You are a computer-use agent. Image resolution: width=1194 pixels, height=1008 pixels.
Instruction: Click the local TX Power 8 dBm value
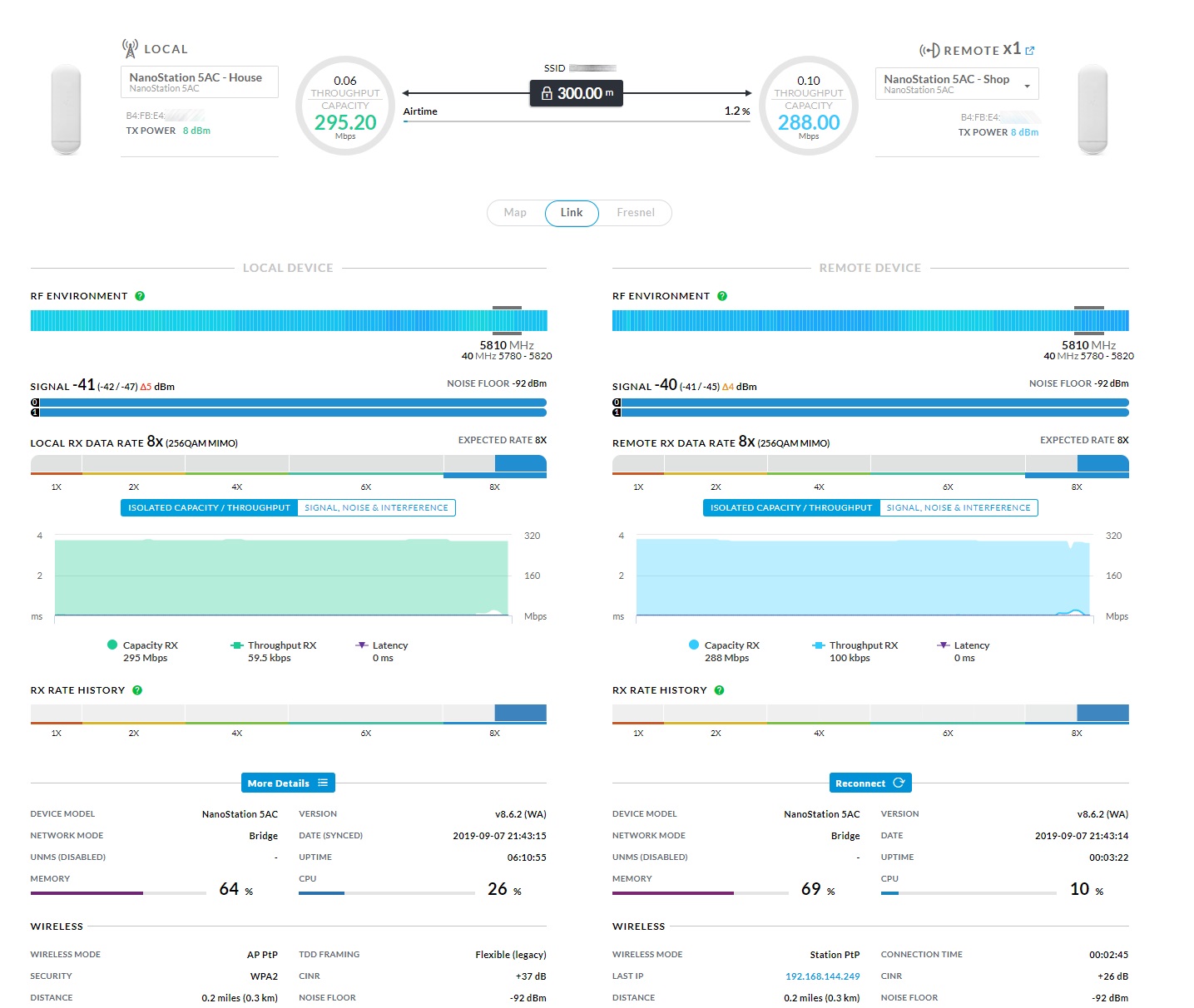[x=196, y=131]
